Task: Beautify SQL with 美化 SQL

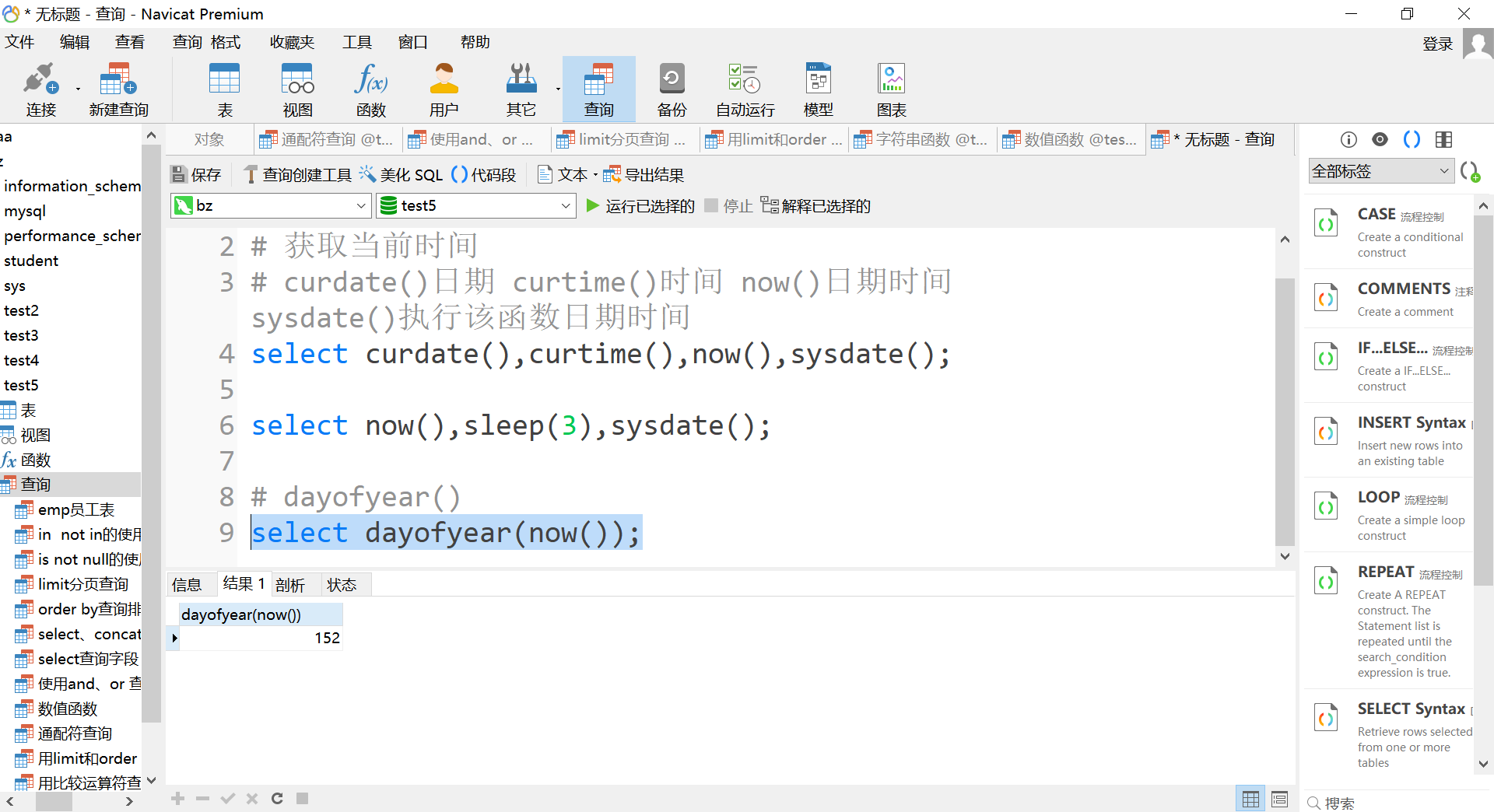Action: (x=401, y=175)
